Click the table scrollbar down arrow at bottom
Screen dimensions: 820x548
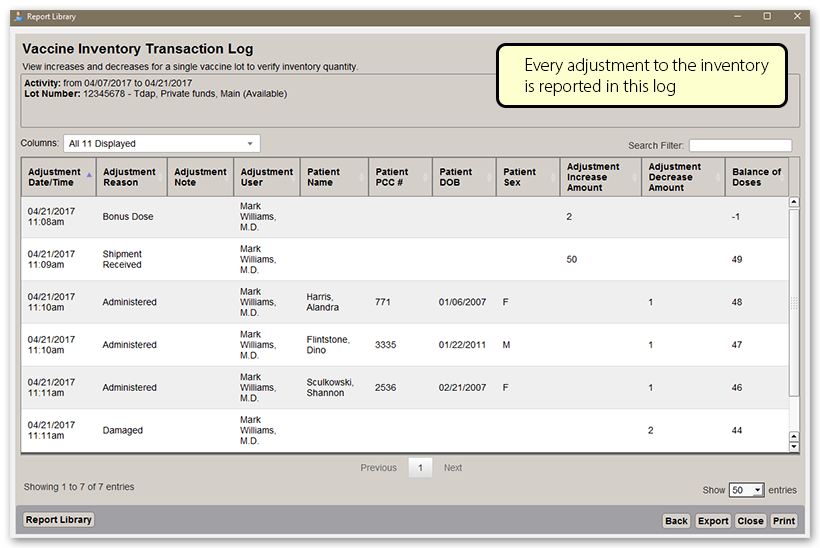794,447
